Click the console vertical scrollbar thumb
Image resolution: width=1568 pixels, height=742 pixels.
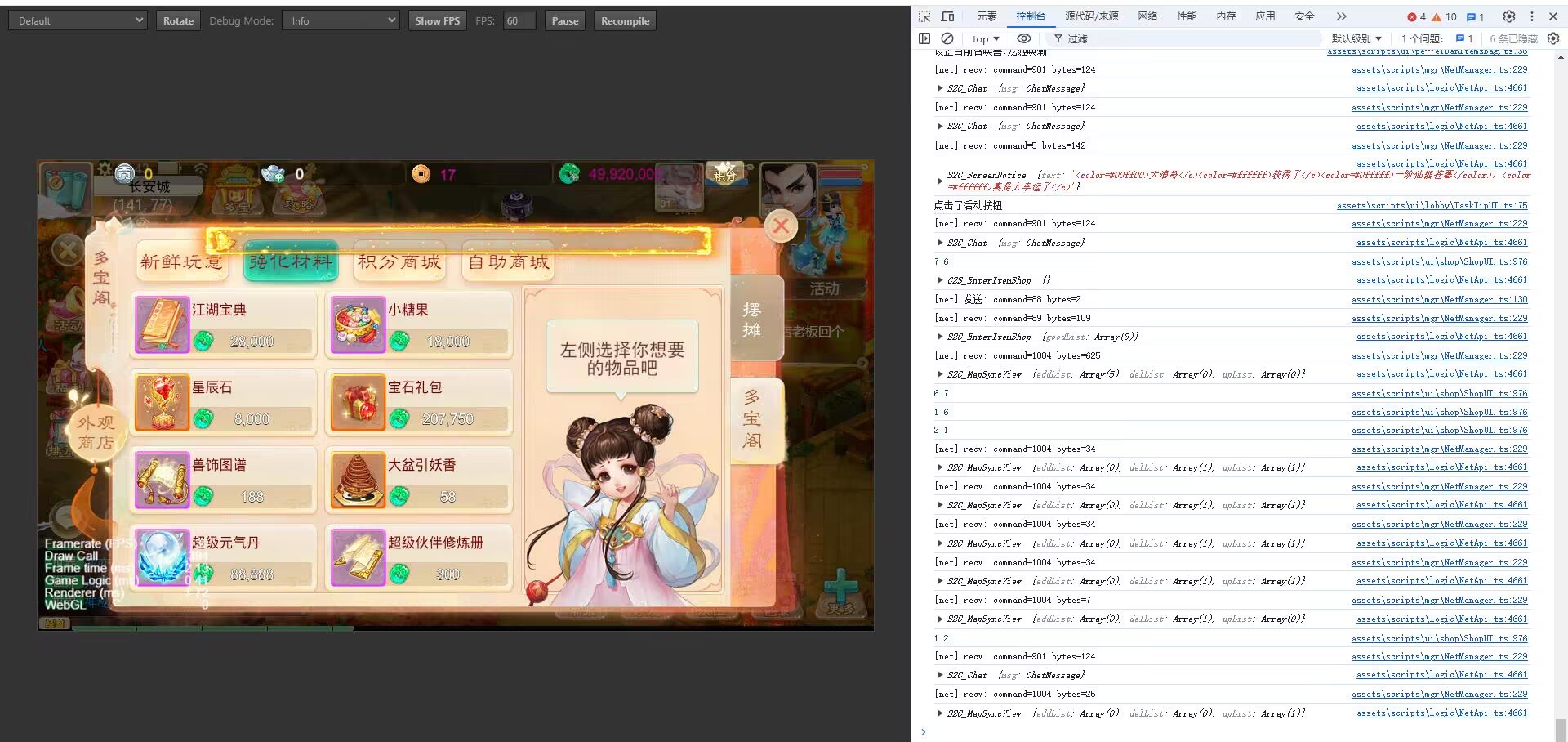(x=1561, y=729)
